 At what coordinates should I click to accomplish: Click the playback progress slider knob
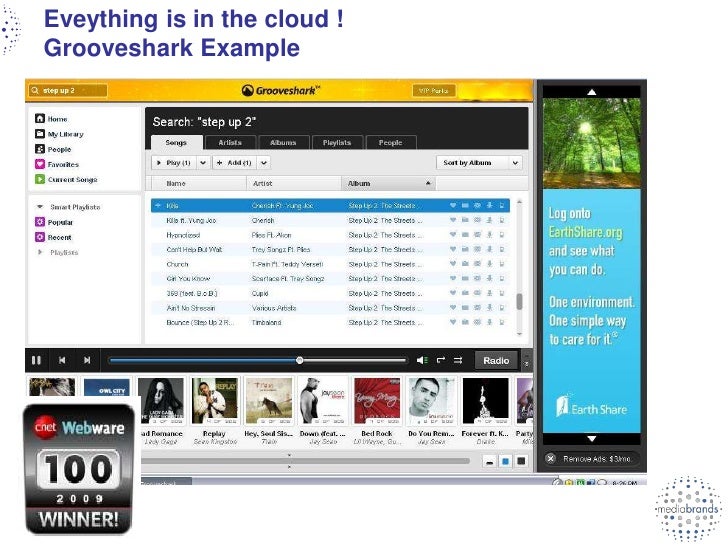pos(300,360)
